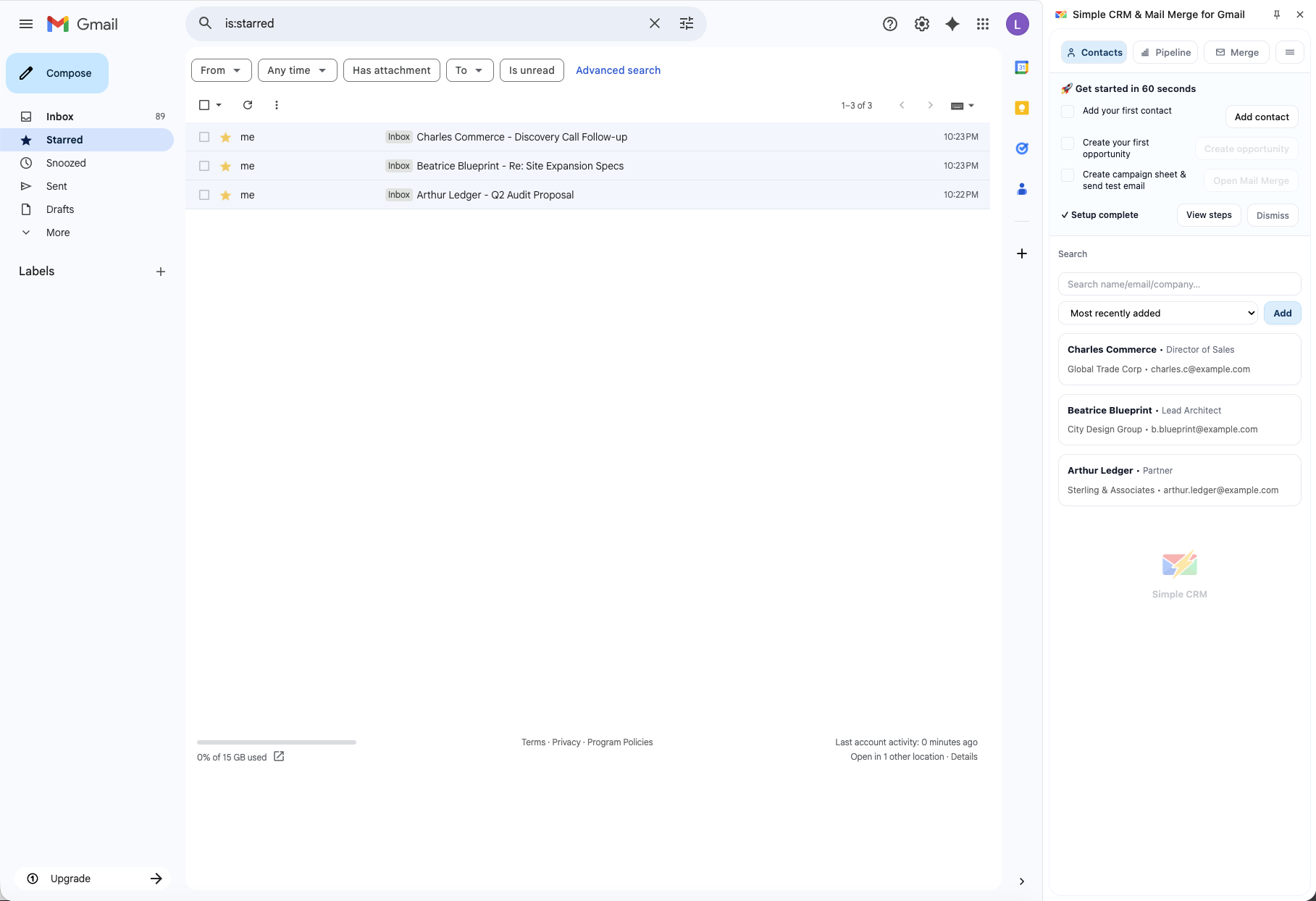Open the search filter options icon
Viewport: 1316px width, 901px height.
pos(686,23)
